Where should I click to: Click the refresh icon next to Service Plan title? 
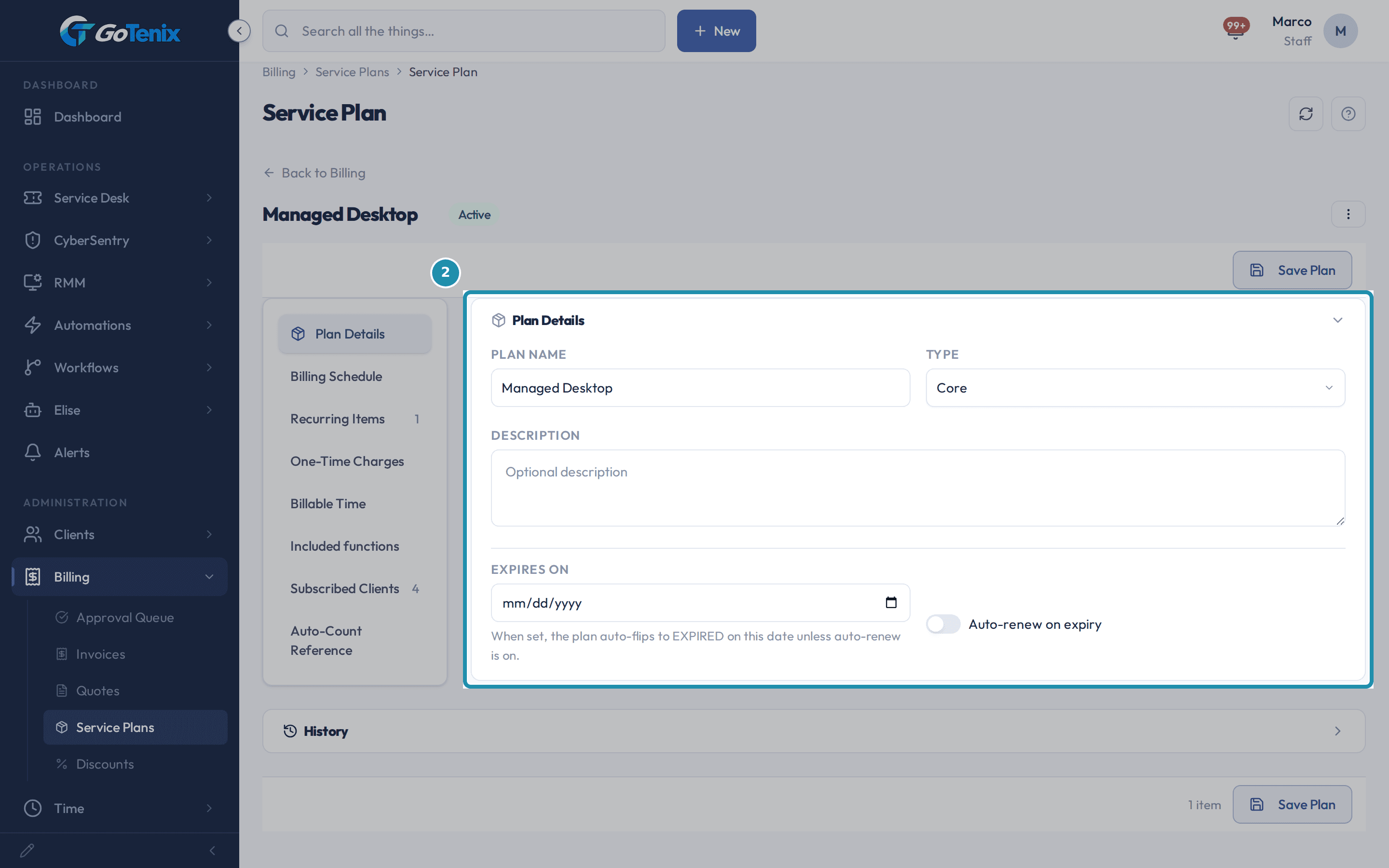pyautogui.click(x=1306, y=114)
